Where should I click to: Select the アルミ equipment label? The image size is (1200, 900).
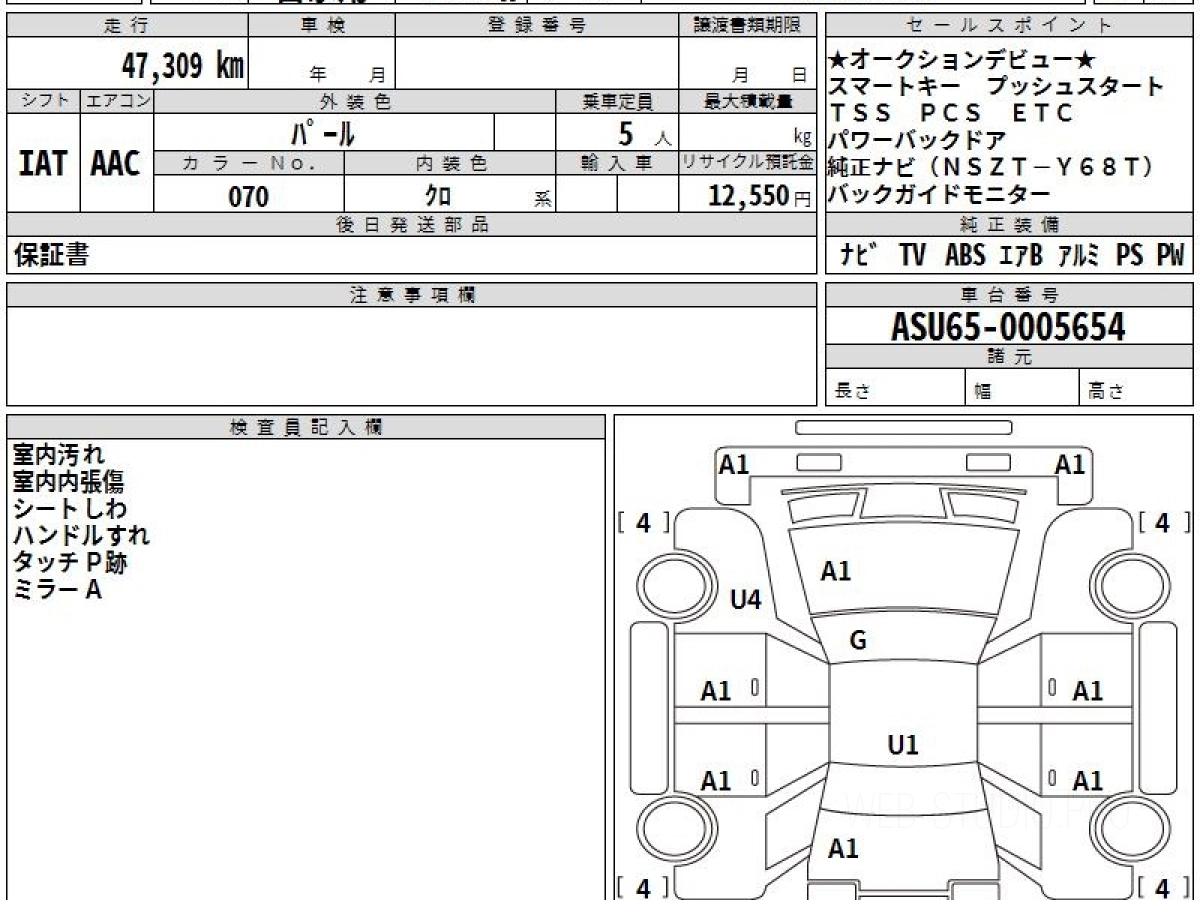[1079, 256]
